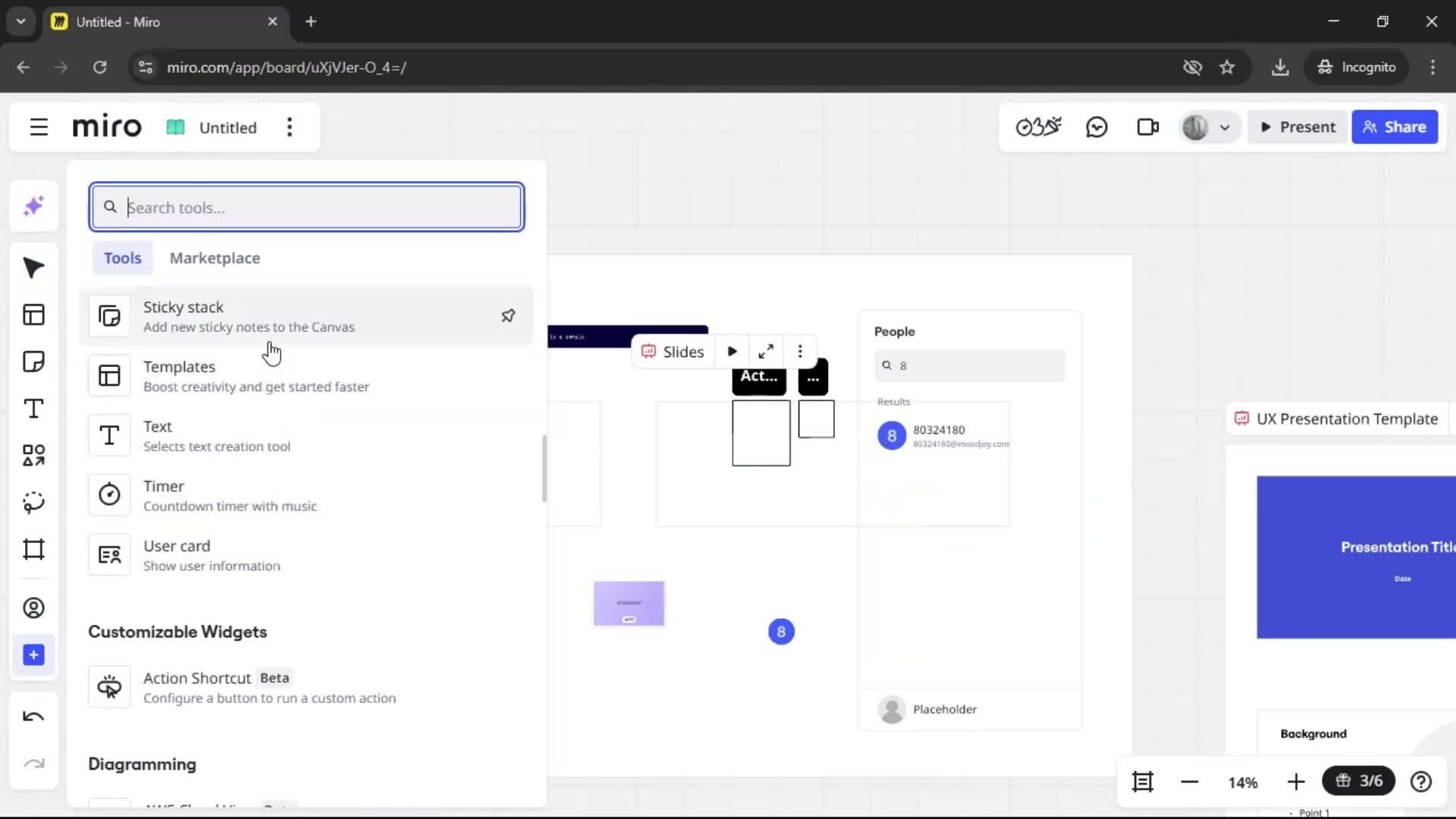Screen dimensions: 1456x819
Task: Select Sticky stack tool
Action: point(306,316)
